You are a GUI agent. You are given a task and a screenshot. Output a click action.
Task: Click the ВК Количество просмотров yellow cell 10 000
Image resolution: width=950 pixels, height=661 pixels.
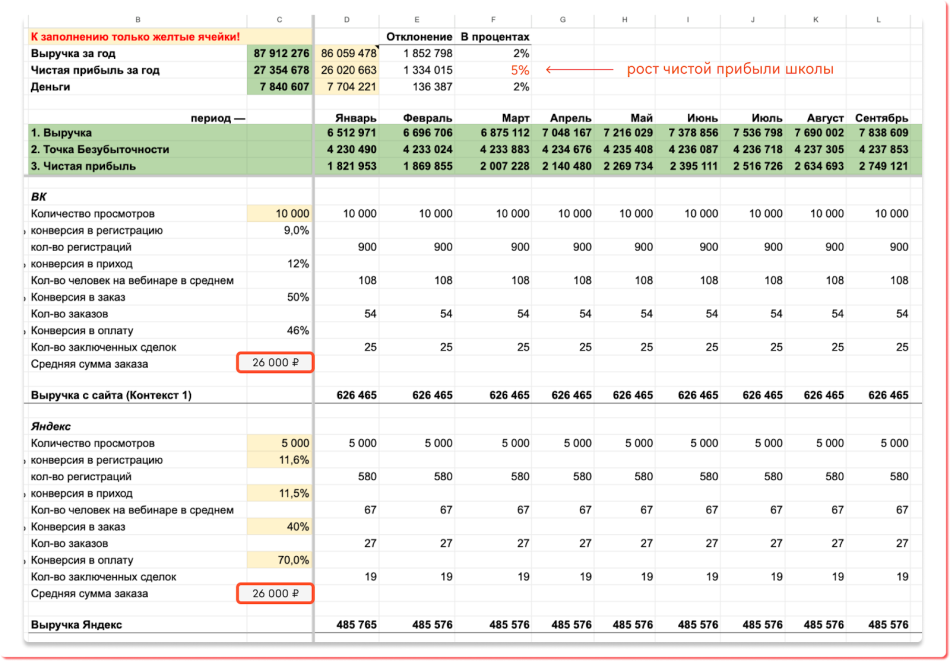pos(279,214)
